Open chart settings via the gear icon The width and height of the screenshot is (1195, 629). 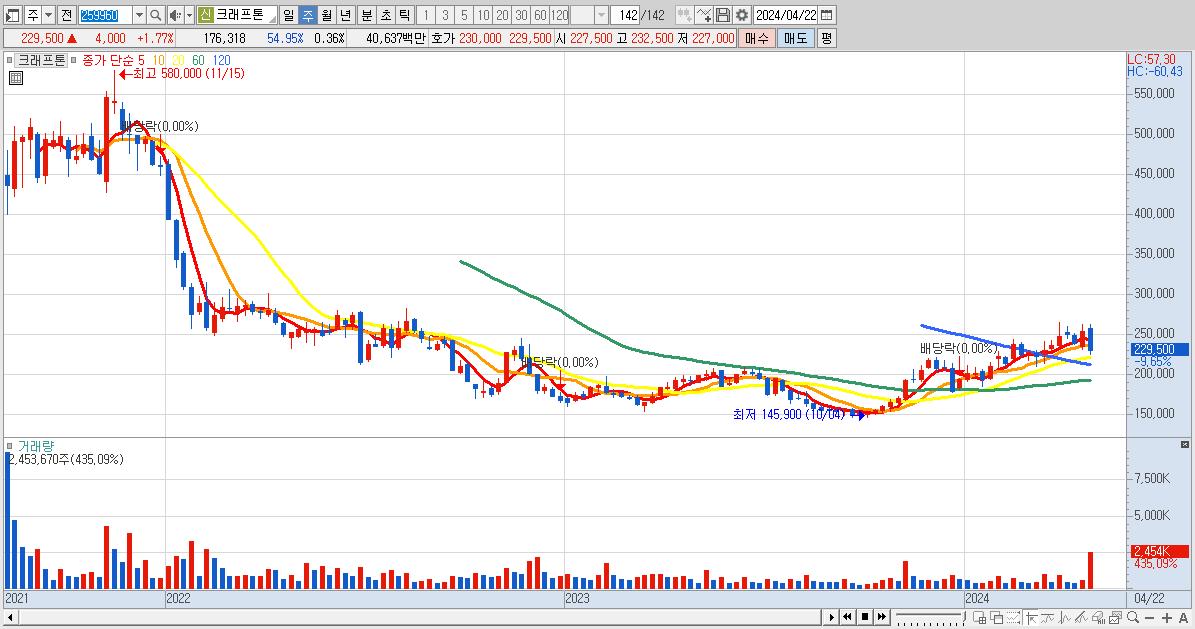tap(742, 15)
